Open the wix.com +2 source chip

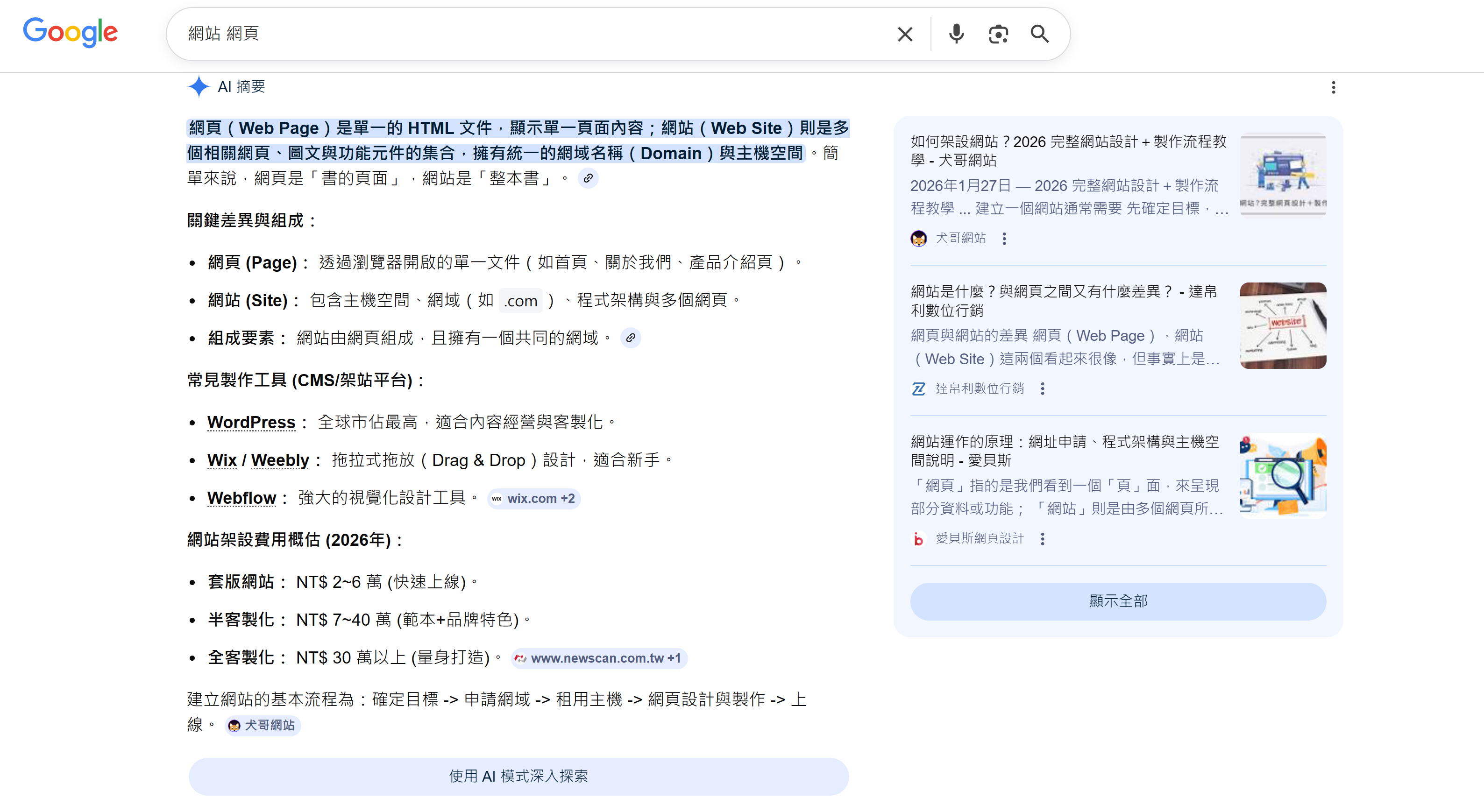[533, 499]
